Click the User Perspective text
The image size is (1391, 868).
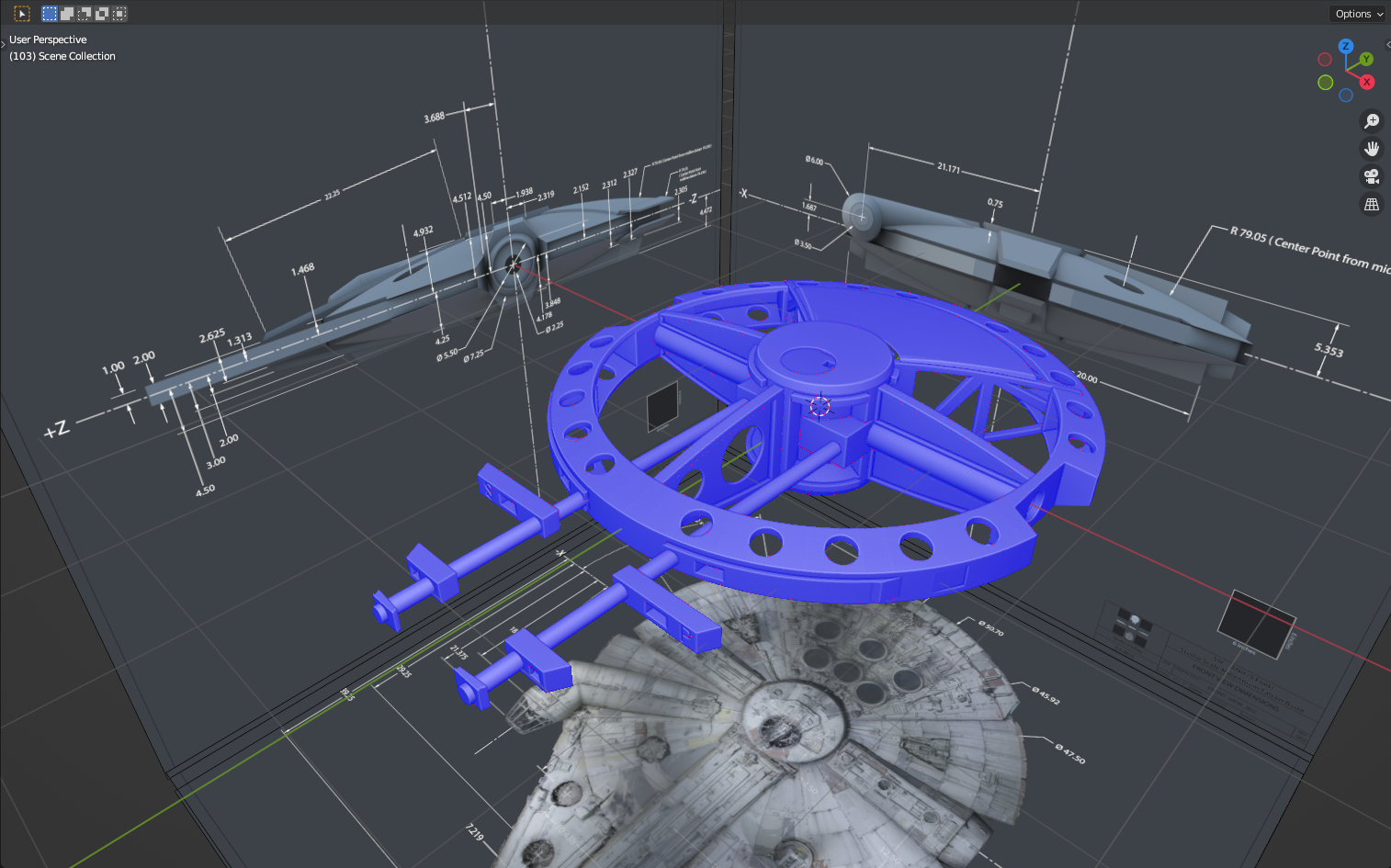(48, 39)
